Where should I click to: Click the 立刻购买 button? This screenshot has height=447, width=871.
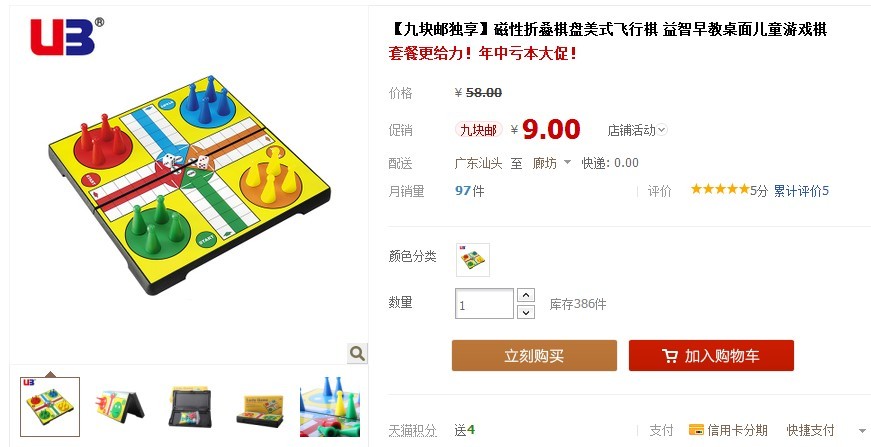coord(534,355)
